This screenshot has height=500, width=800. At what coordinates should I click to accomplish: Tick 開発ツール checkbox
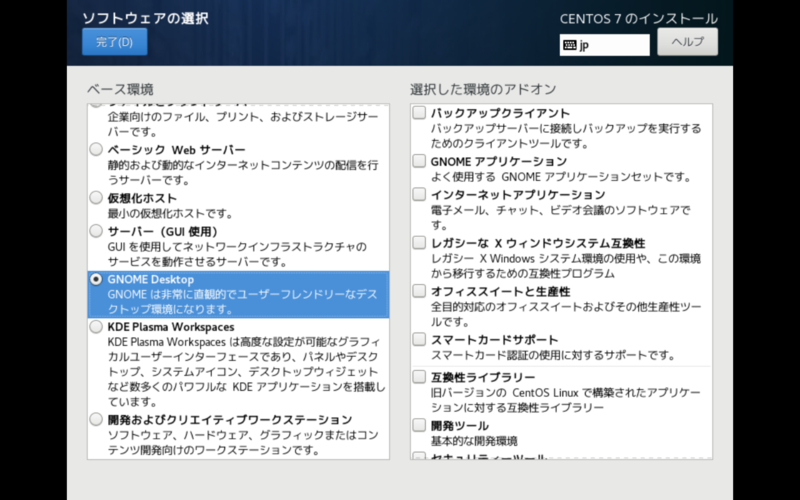pos(419,426)
